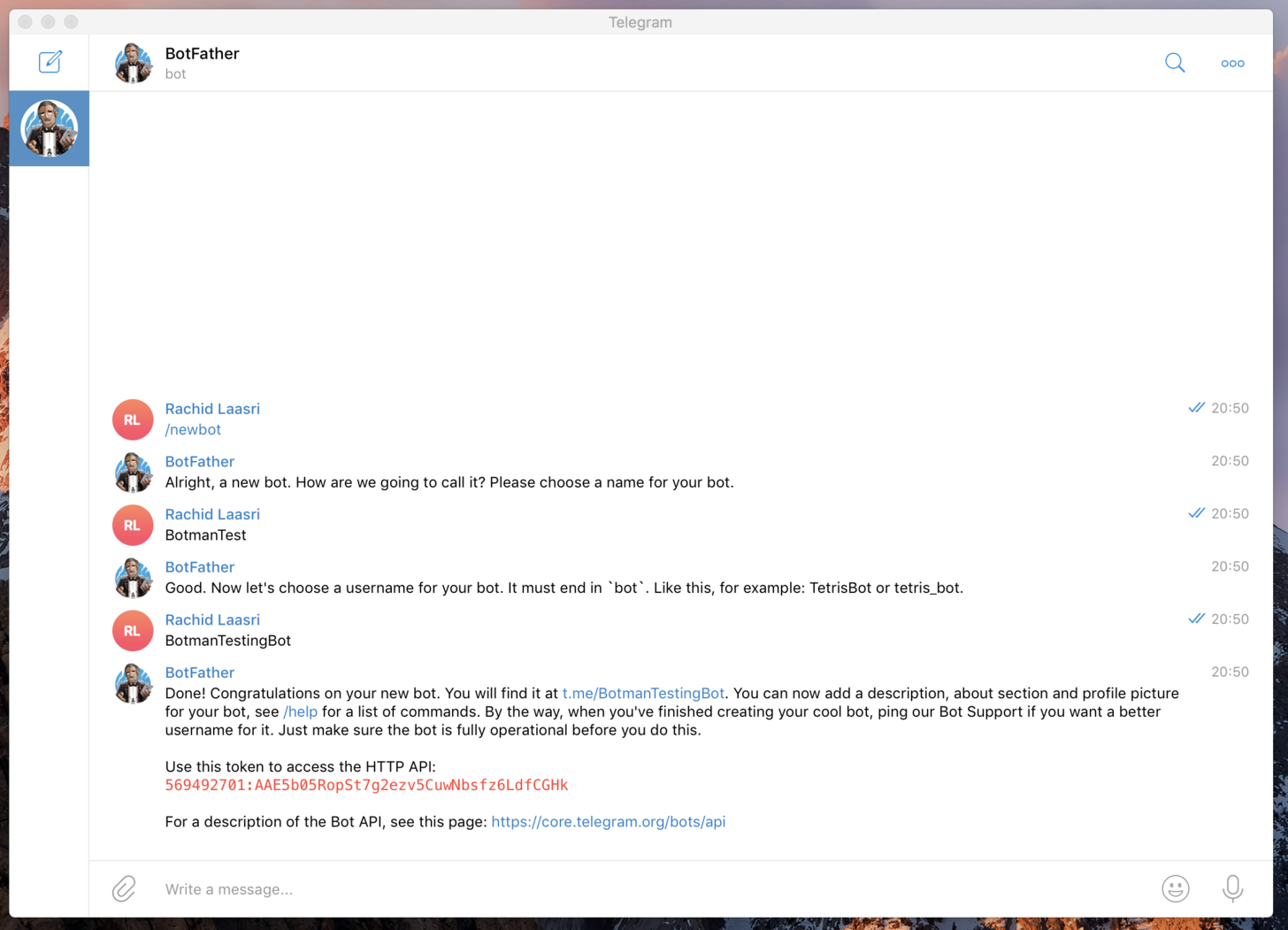Click the read double-check mark on the BotmanTest message
Image resolution: width=1288 pixels, height=930 pixels.
tap(1197, 513)
